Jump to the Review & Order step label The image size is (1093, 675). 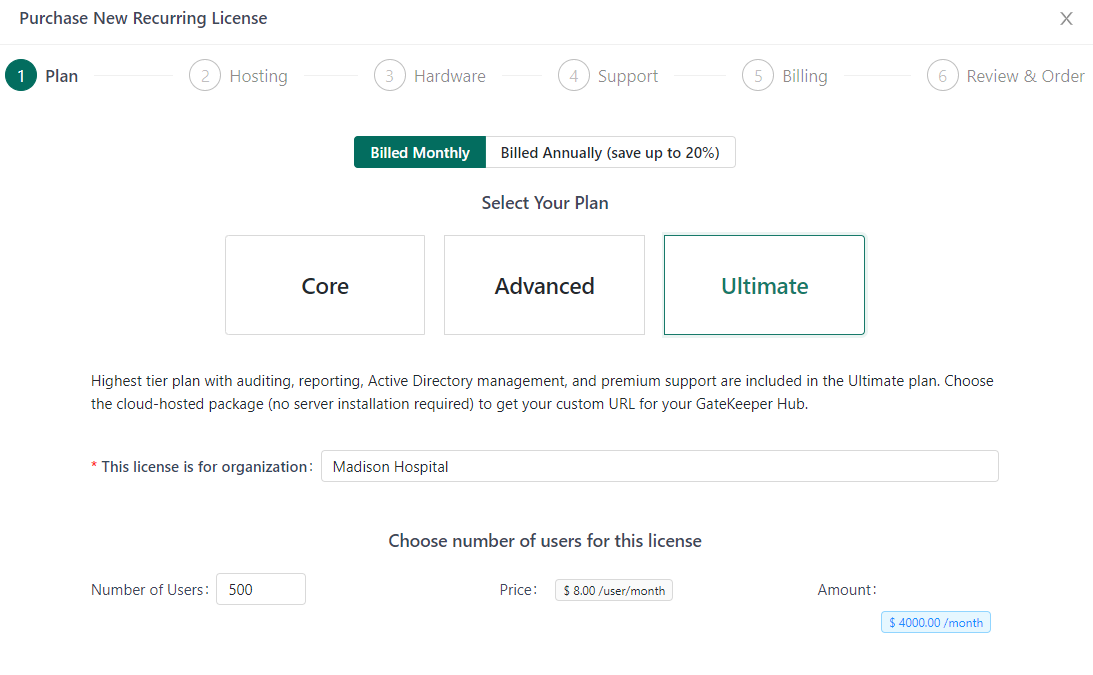[1024, 76]
